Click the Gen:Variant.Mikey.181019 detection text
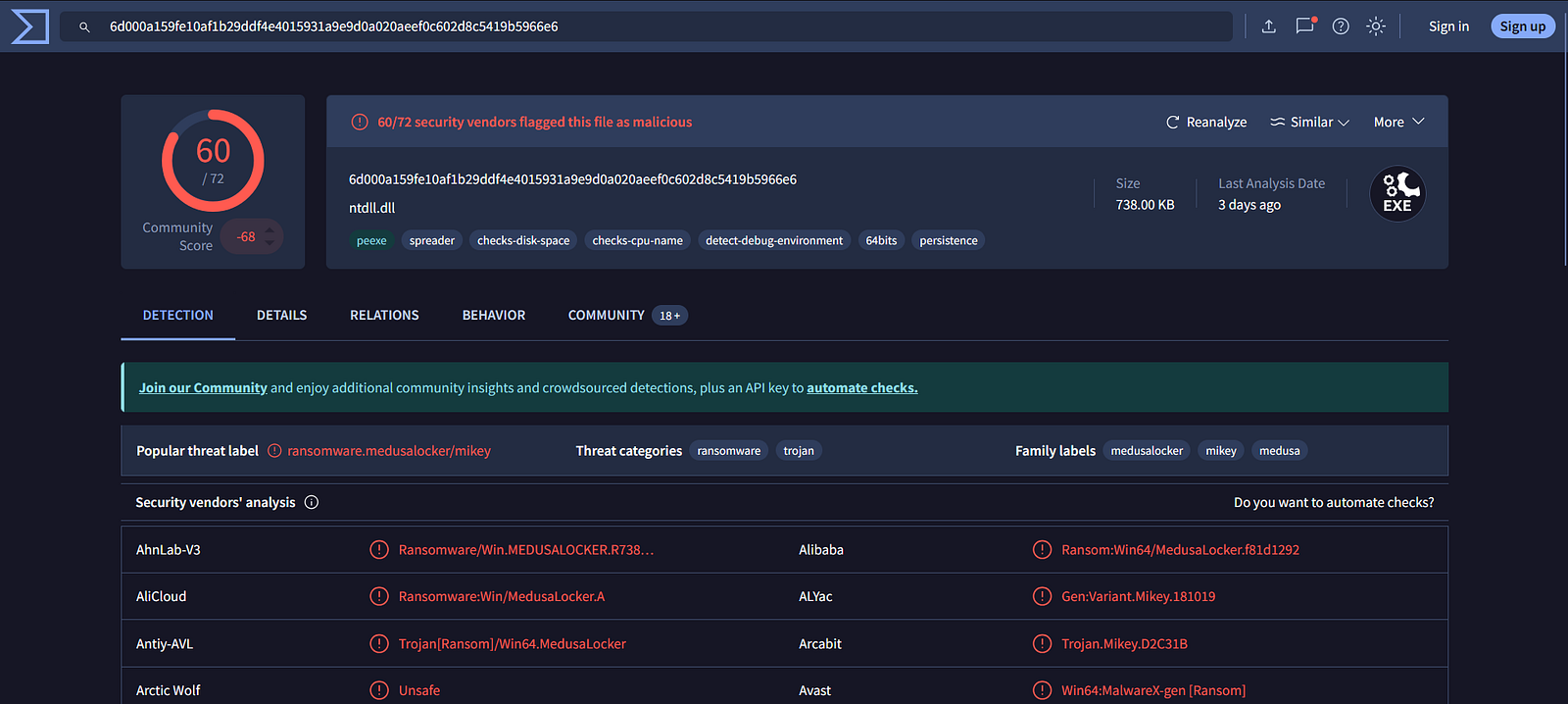Image resolution: width=1568 pixels, height=704 pixels. 1138,596
